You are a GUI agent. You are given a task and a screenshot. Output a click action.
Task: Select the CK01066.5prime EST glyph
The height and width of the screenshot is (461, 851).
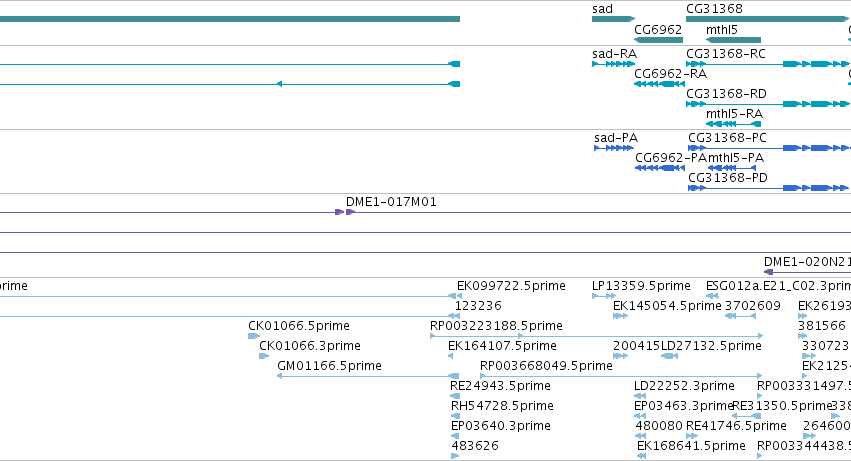pyautogui.click(x=254, y=336)
